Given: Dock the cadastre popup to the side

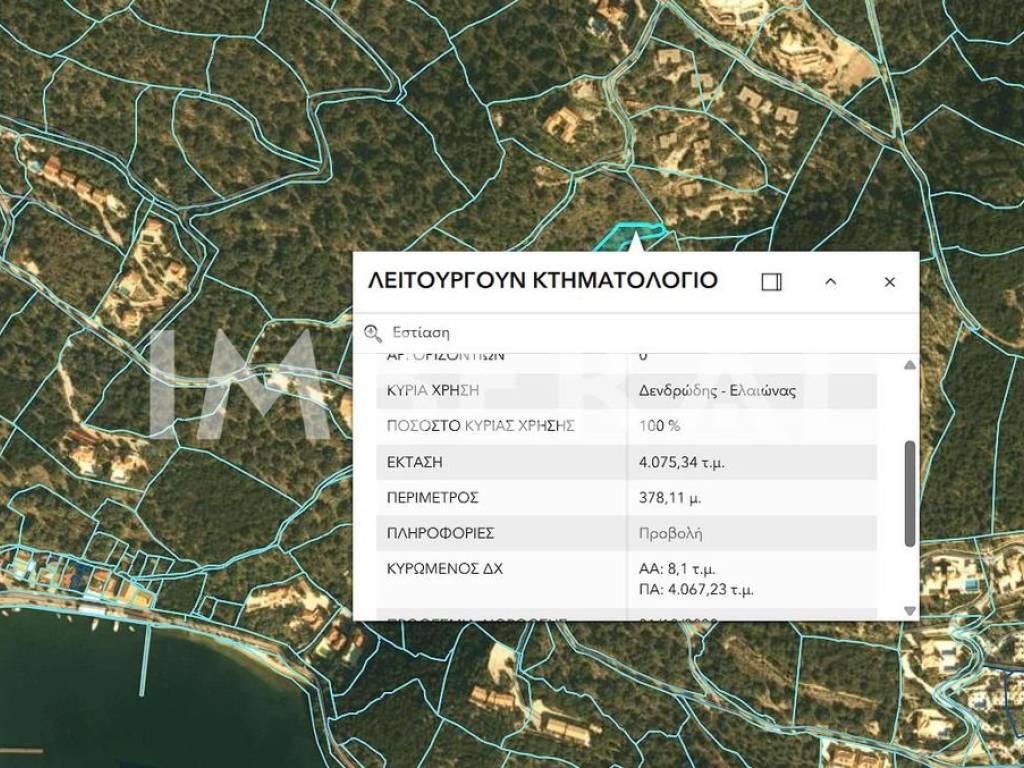Looking at the screenshot, I should [x=771, y=282].
